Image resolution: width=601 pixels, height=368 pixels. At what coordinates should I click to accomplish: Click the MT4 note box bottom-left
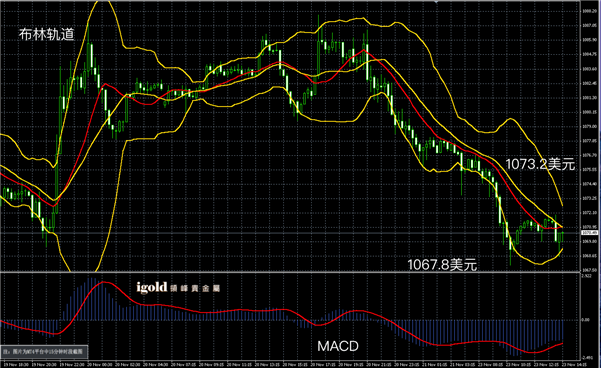pyautogui.click(x=44, y=351)
